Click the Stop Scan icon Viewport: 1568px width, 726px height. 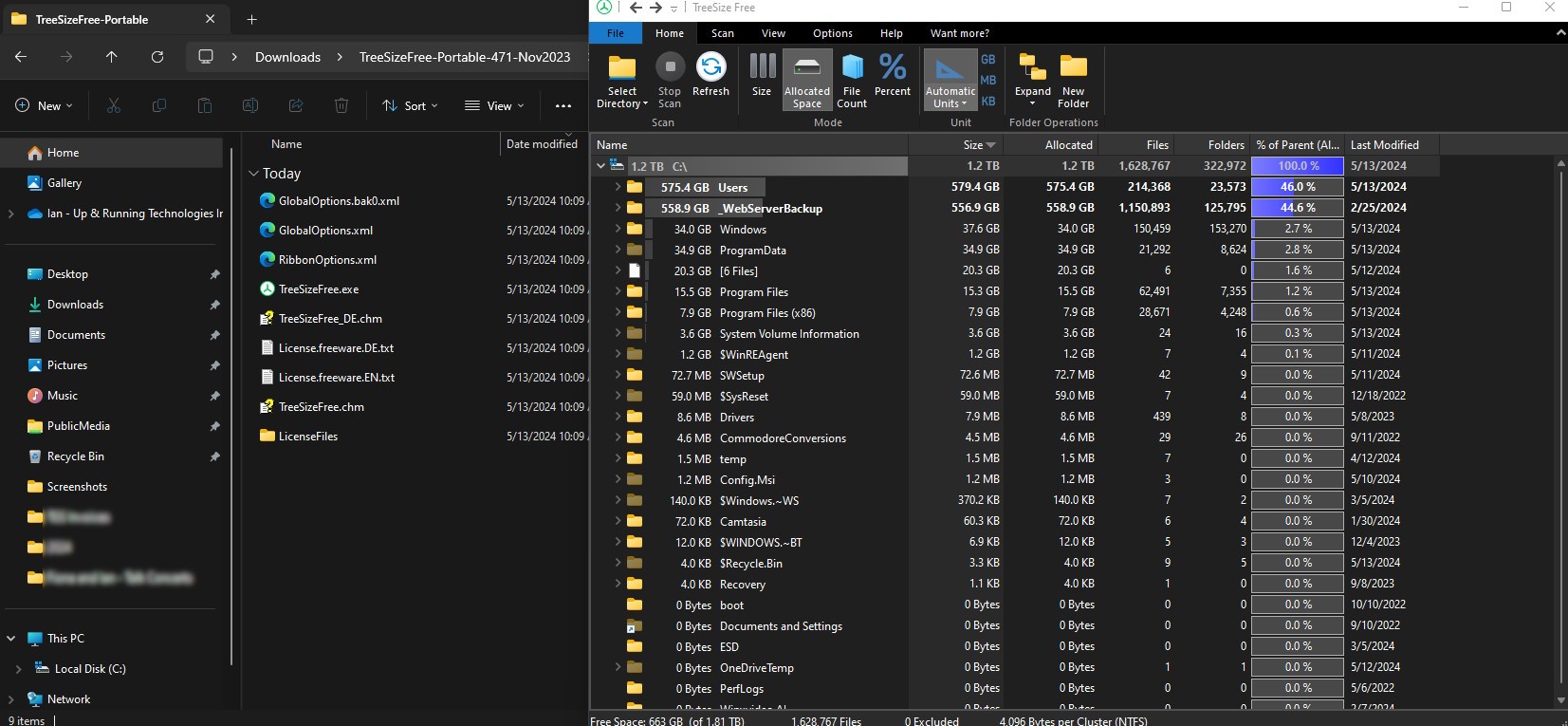(670, 67)
